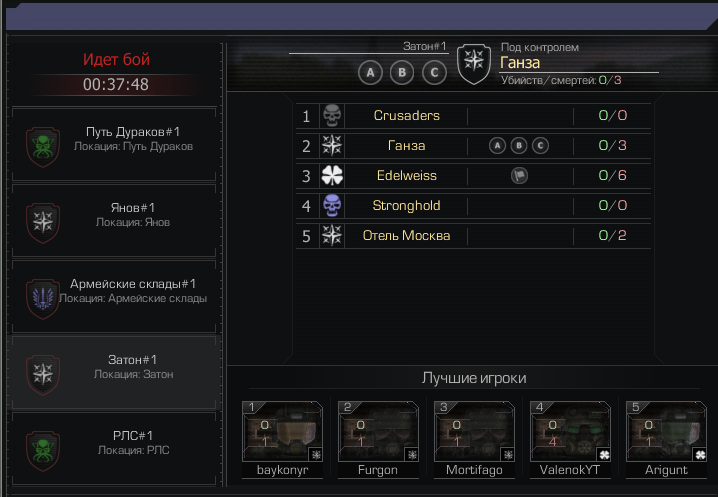Click the Mortifago player card
Viewport: 718px width, 497px height.
pyautogui.click(x=474, y=440)
